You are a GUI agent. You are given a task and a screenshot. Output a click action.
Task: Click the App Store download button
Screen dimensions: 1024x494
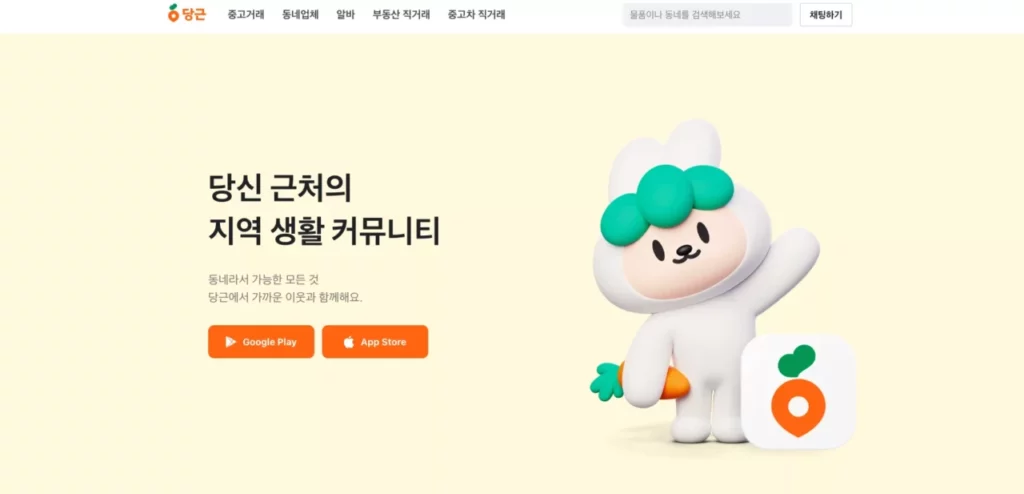pyautogui.click(x=375, y=342)
